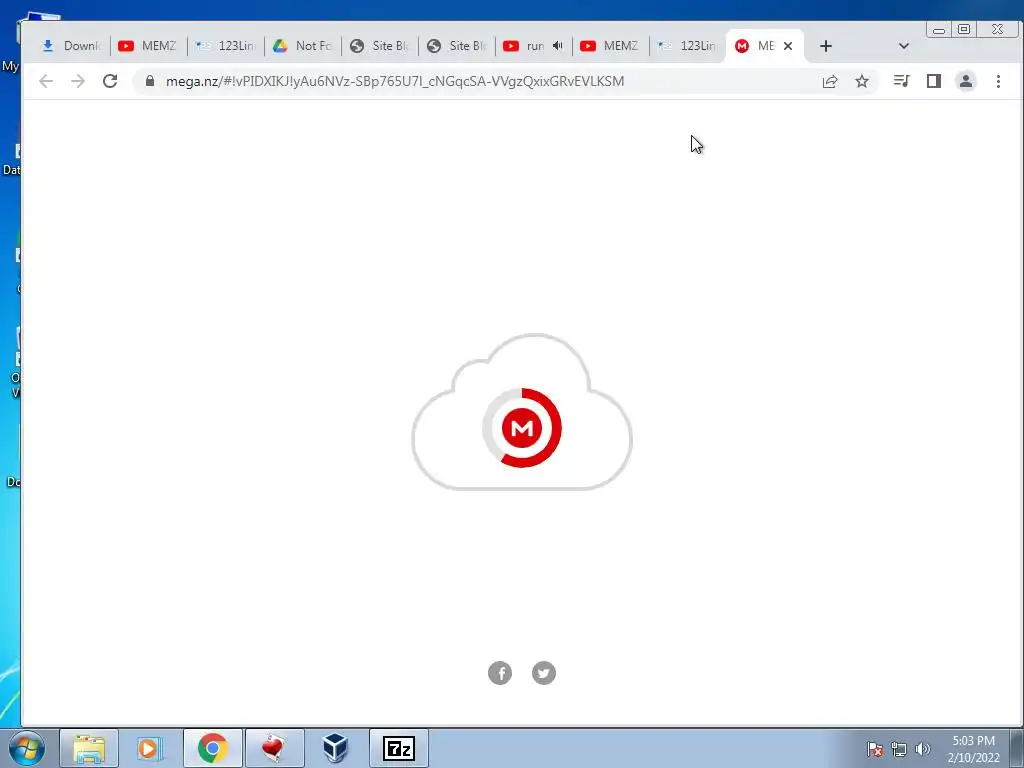The height and width of the screenshot is (768, 1024).
Task: Mute audio icon on the run tab
Action: [x=557, y=46]
